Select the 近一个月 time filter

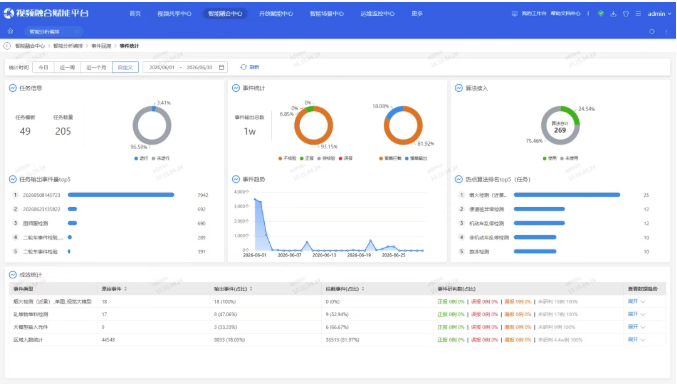pyautogui.click(x=96, y=67)
